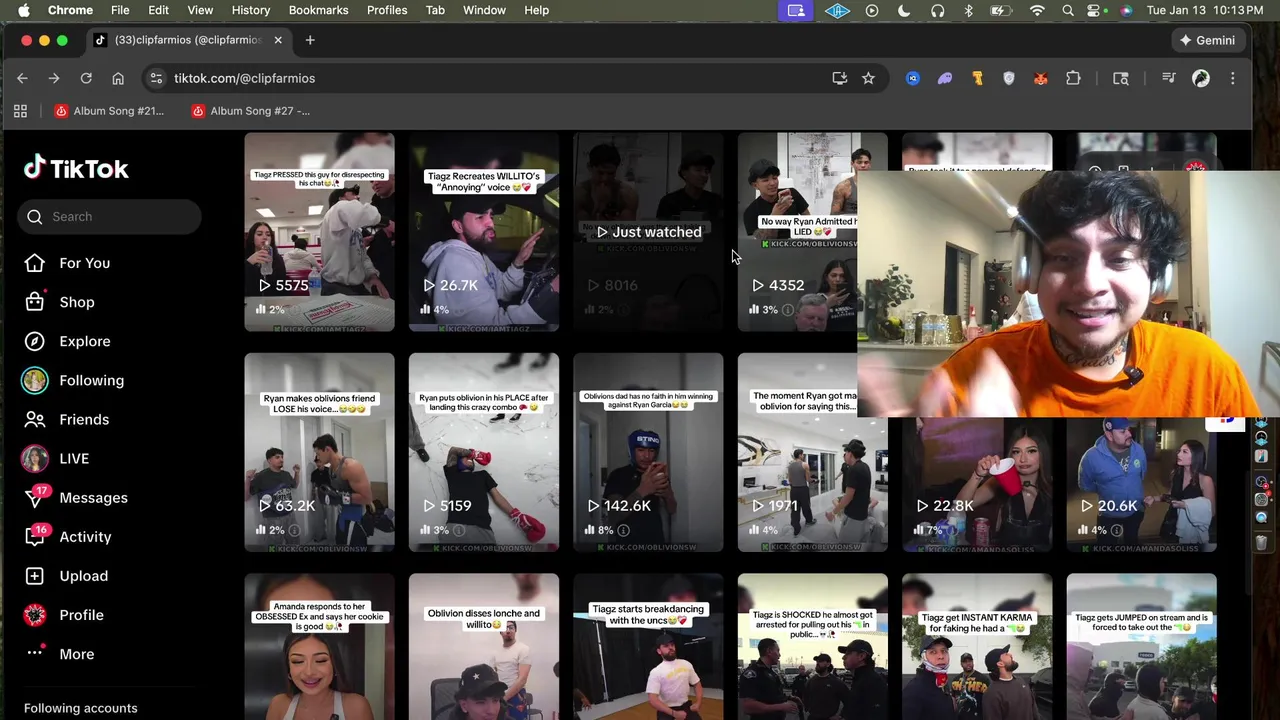Screen dimensions: 1280x720
Task: Close the clipfarmios tab
Action: click(278, 40)
